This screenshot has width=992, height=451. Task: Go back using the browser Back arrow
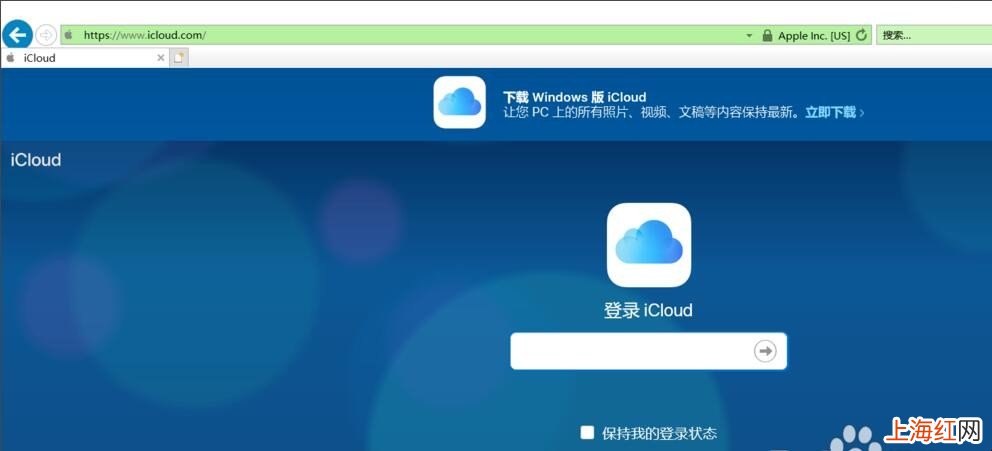click(x=17, y=34)
